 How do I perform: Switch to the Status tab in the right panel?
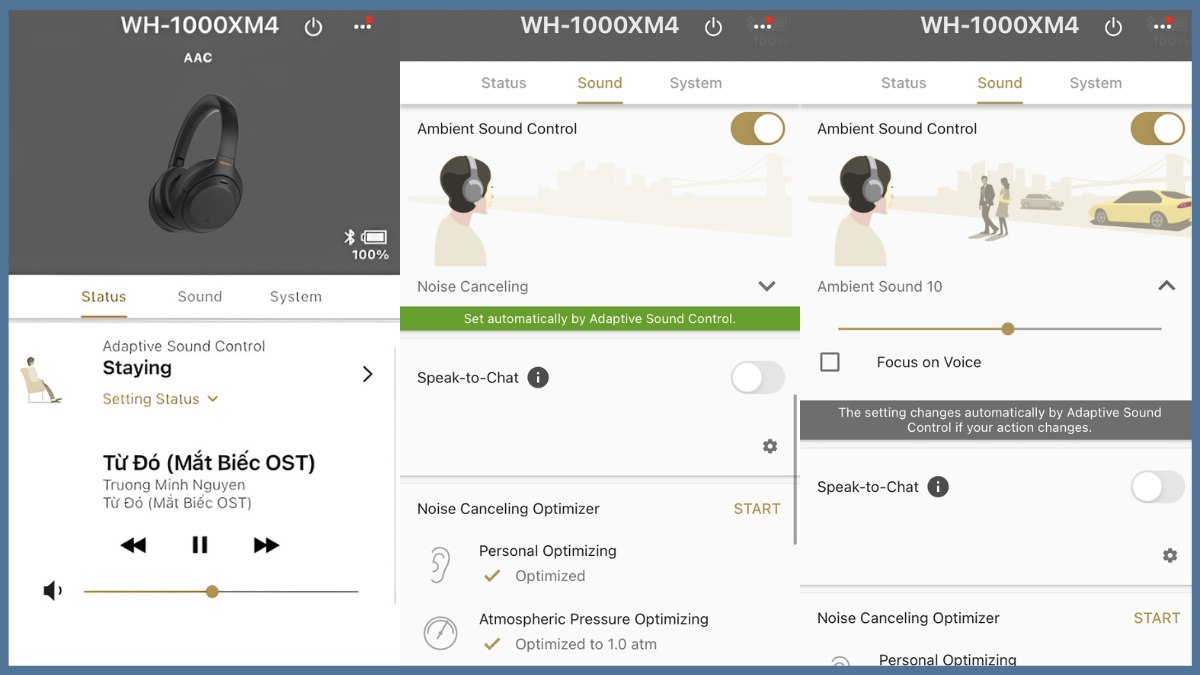coord(904,83)
